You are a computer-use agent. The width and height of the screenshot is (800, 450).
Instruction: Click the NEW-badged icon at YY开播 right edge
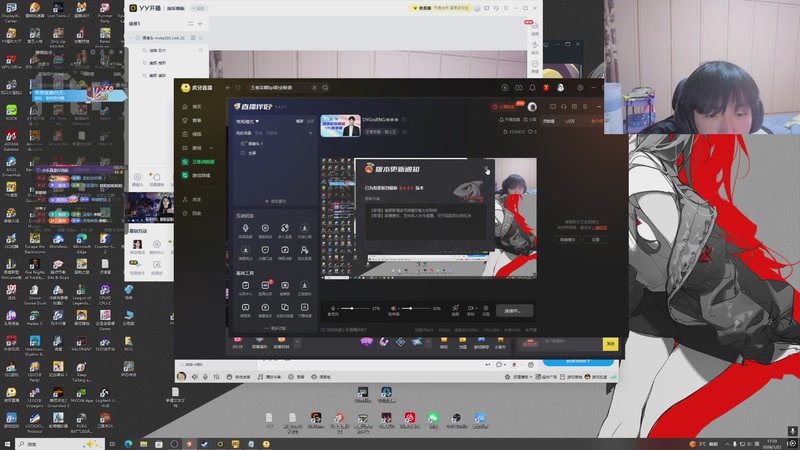click(534, 26)
